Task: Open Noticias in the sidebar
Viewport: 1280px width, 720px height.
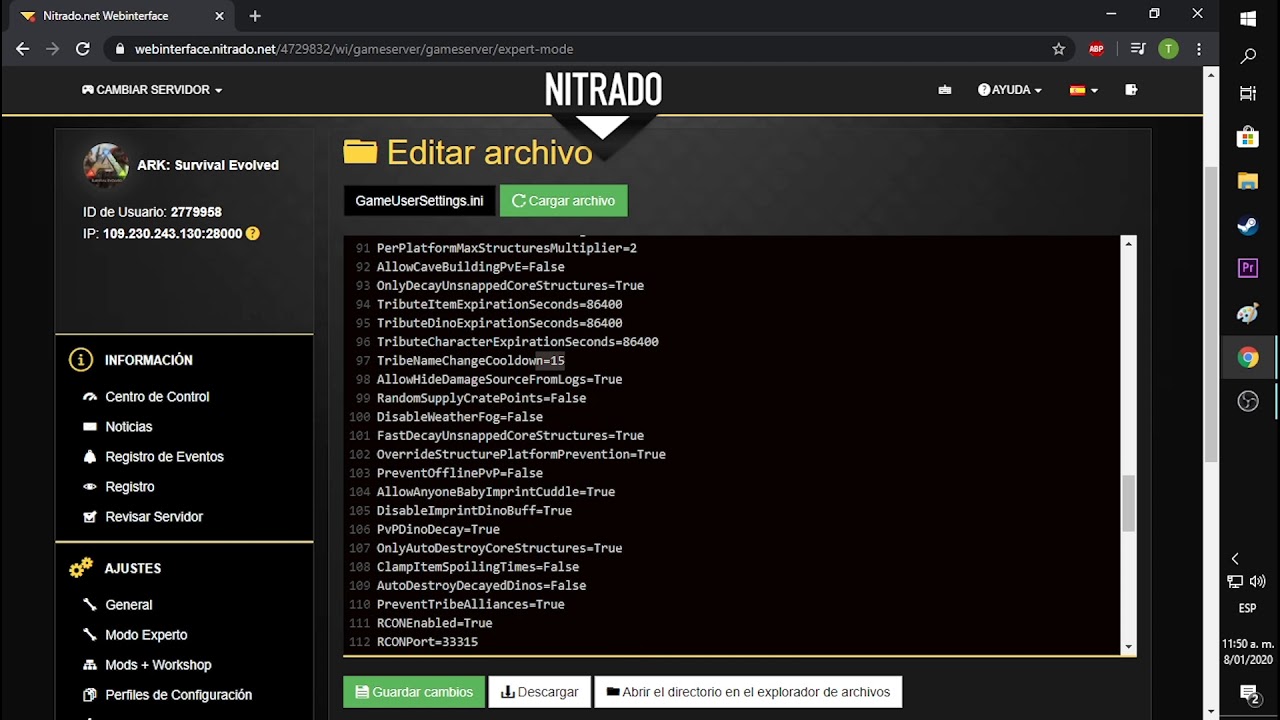Action: (x=129, y=427)
